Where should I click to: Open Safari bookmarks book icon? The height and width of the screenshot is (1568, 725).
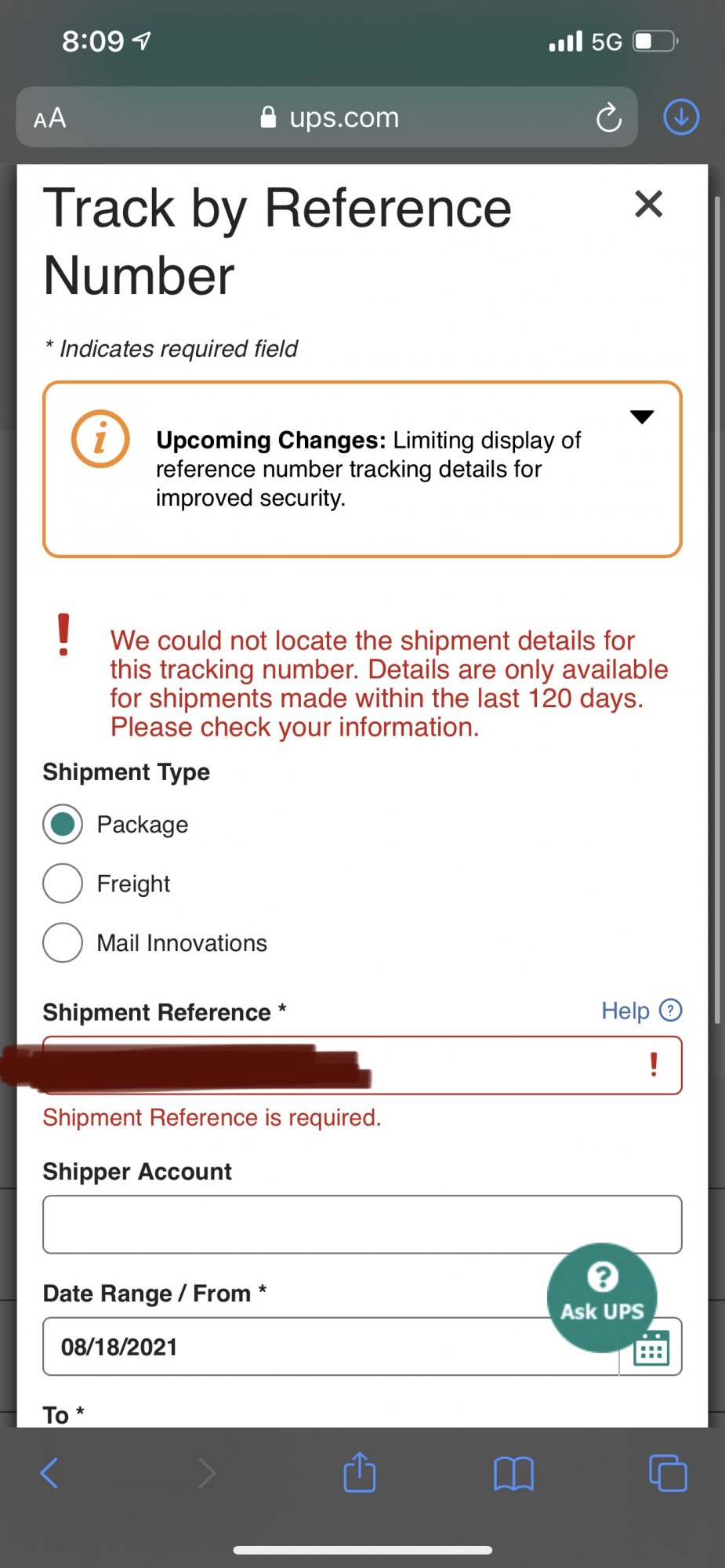513,1473
